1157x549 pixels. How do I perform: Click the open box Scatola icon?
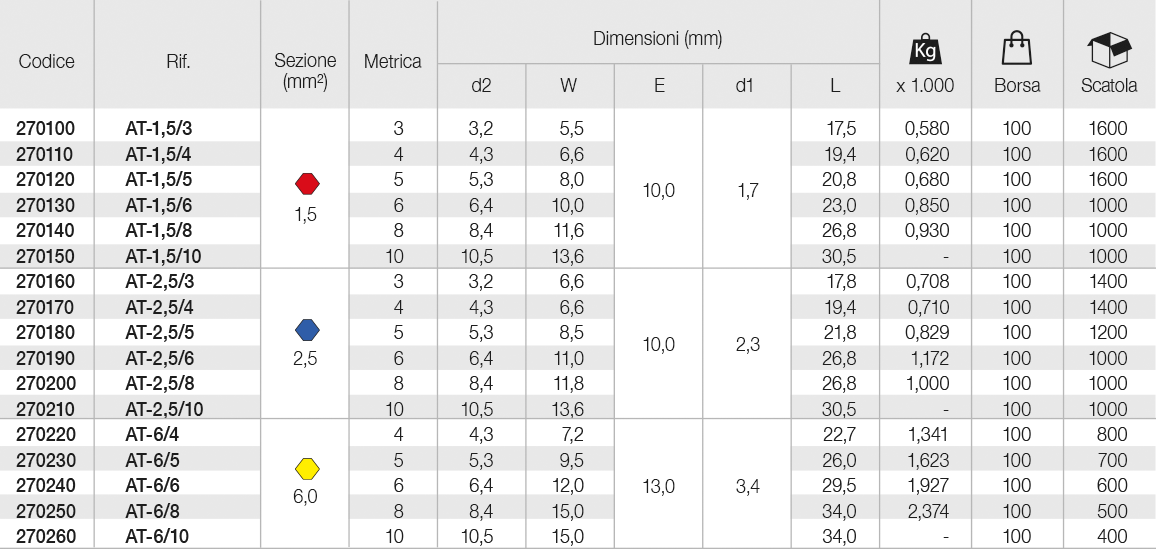coord(1109,49)
